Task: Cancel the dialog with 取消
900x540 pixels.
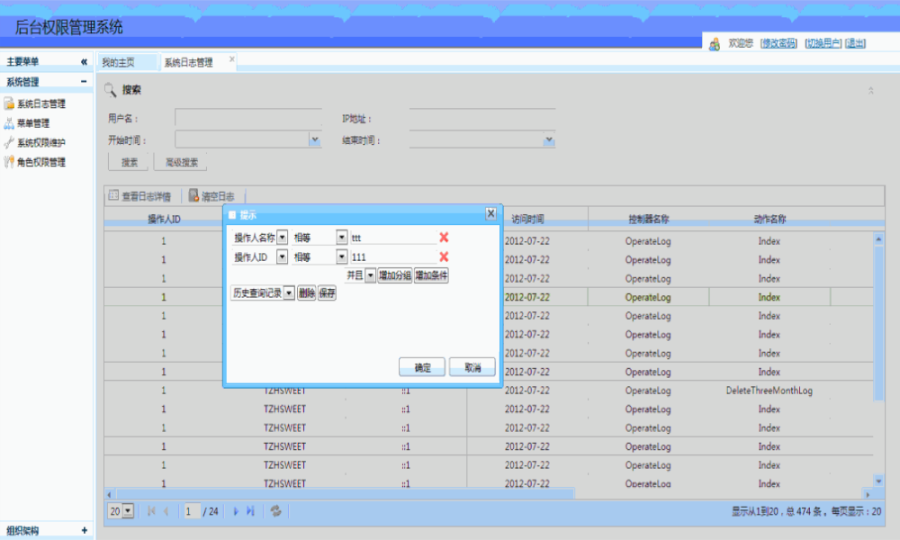Action: click(x=472, y=367)
